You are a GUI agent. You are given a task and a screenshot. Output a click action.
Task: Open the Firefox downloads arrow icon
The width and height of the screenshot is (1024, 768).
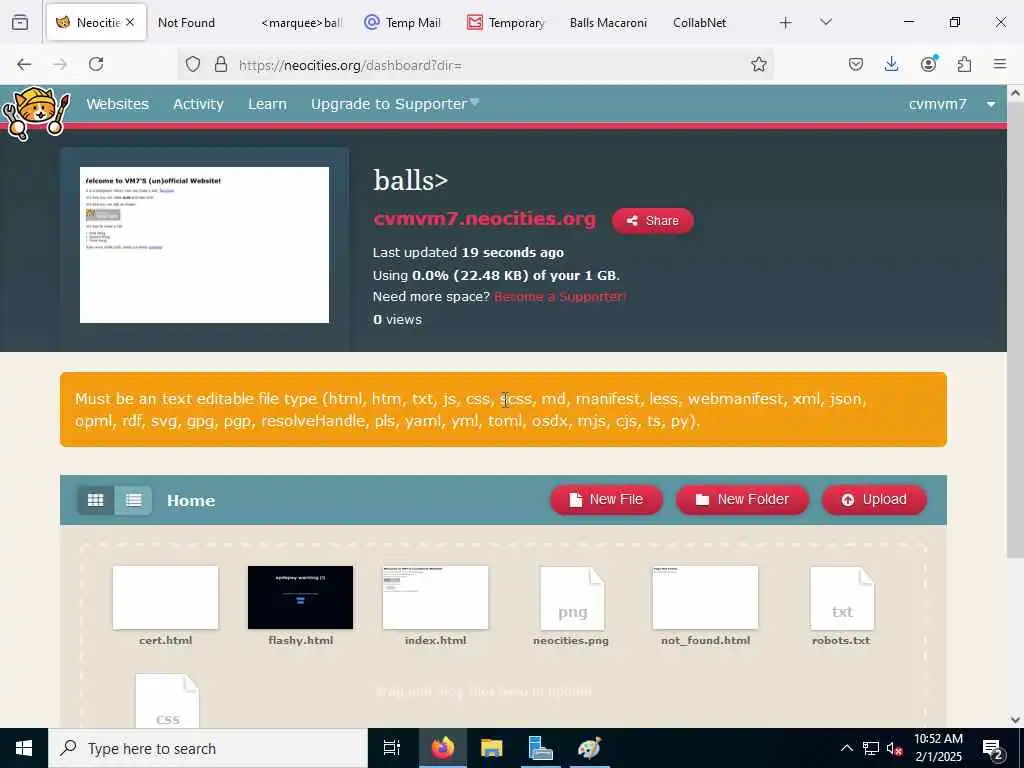tap(891, 64)
